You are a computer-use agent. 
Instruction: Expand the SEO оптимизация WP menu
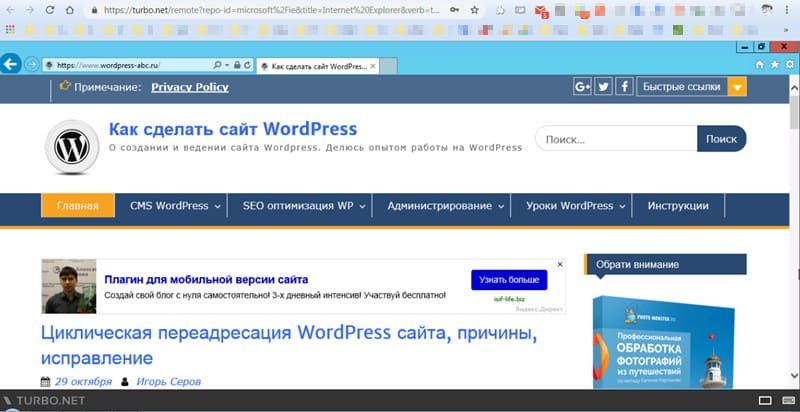click(x=362, y=207)
